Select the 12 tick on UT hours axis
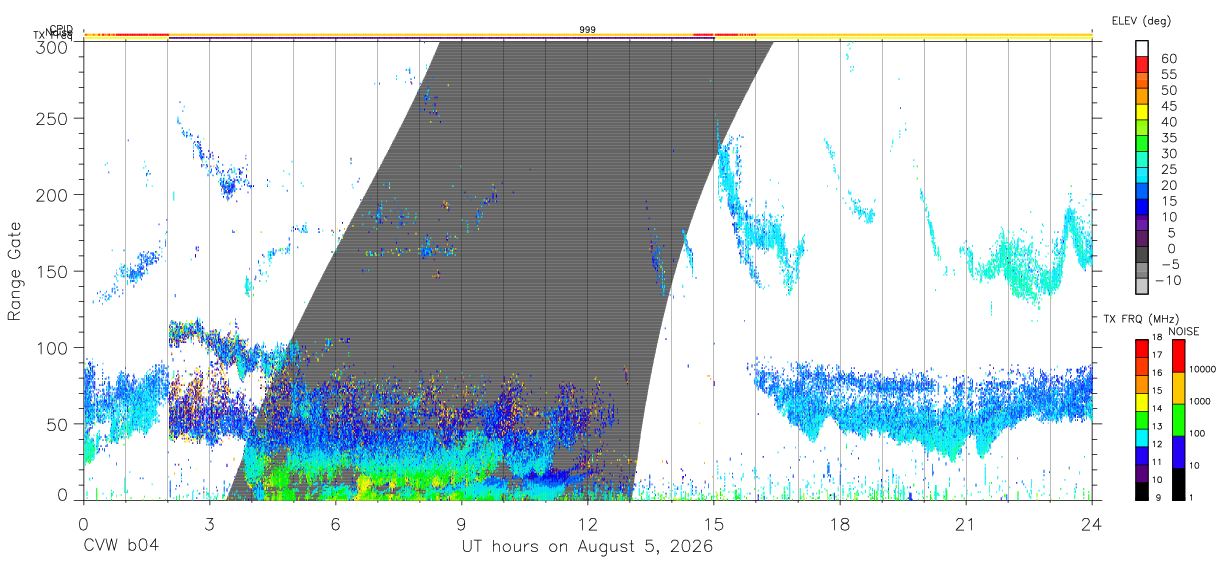This screenshot has height=567, width=1228. click(587, 523)
